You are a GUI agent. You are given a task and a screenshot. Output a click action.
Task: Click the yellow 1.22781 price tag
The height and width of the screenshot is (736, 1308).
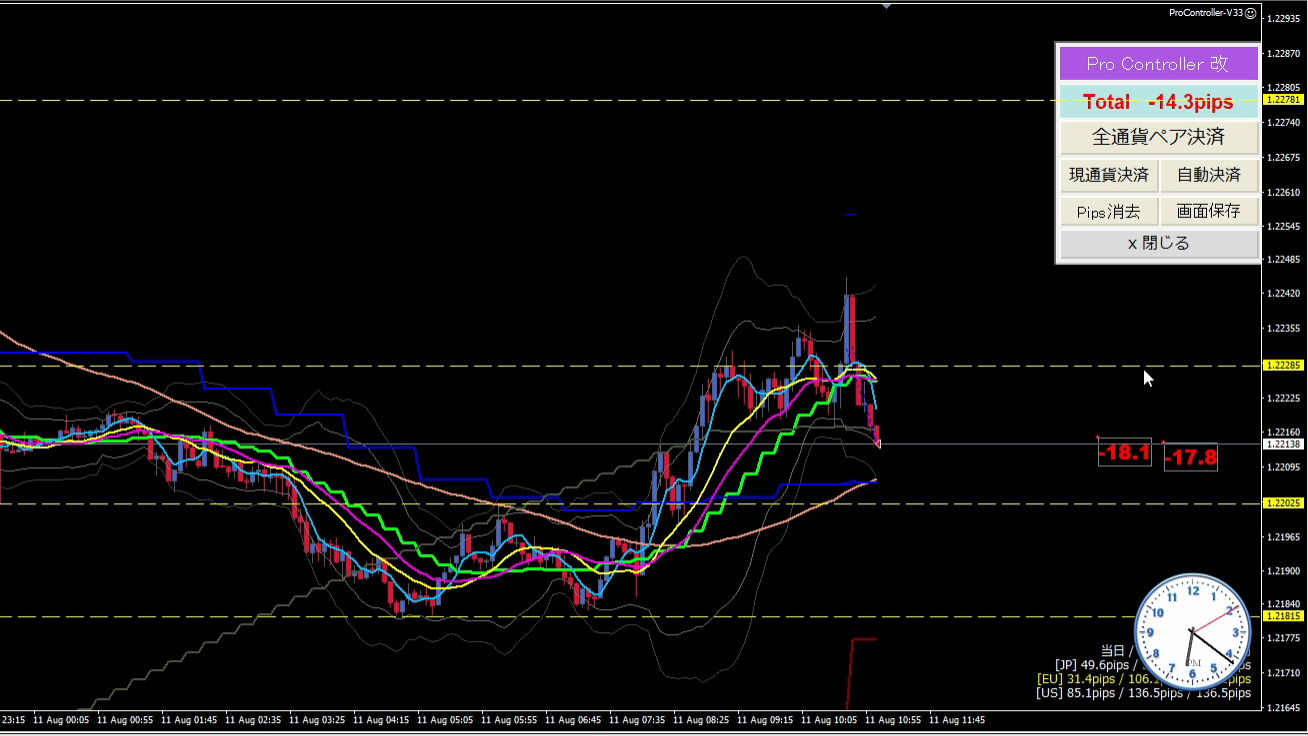coord(1284,100)
